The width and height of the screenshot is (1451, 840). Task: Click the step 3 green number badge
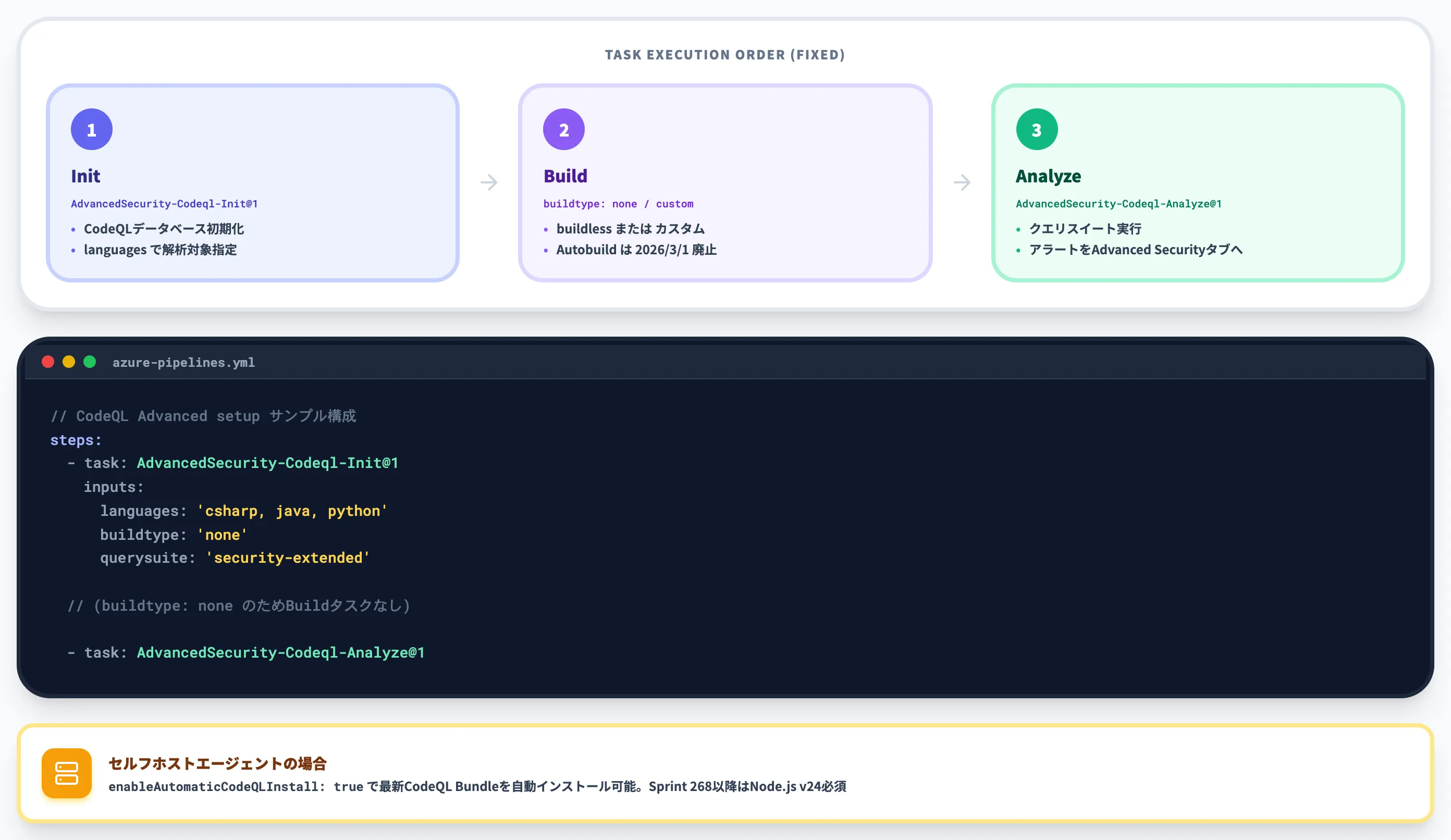click(1037, 130)
